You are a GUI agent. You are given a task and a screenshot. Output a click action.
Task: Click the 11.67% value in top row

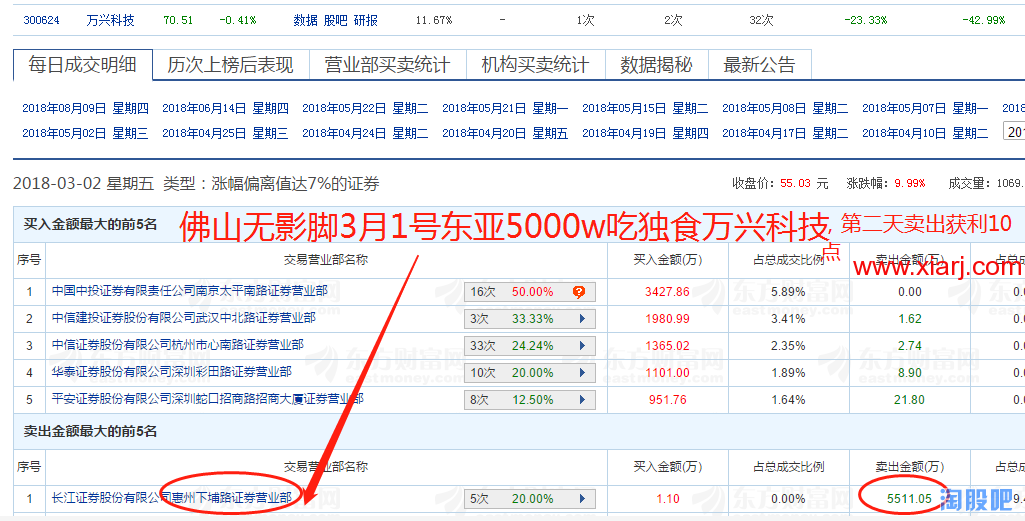433,20
